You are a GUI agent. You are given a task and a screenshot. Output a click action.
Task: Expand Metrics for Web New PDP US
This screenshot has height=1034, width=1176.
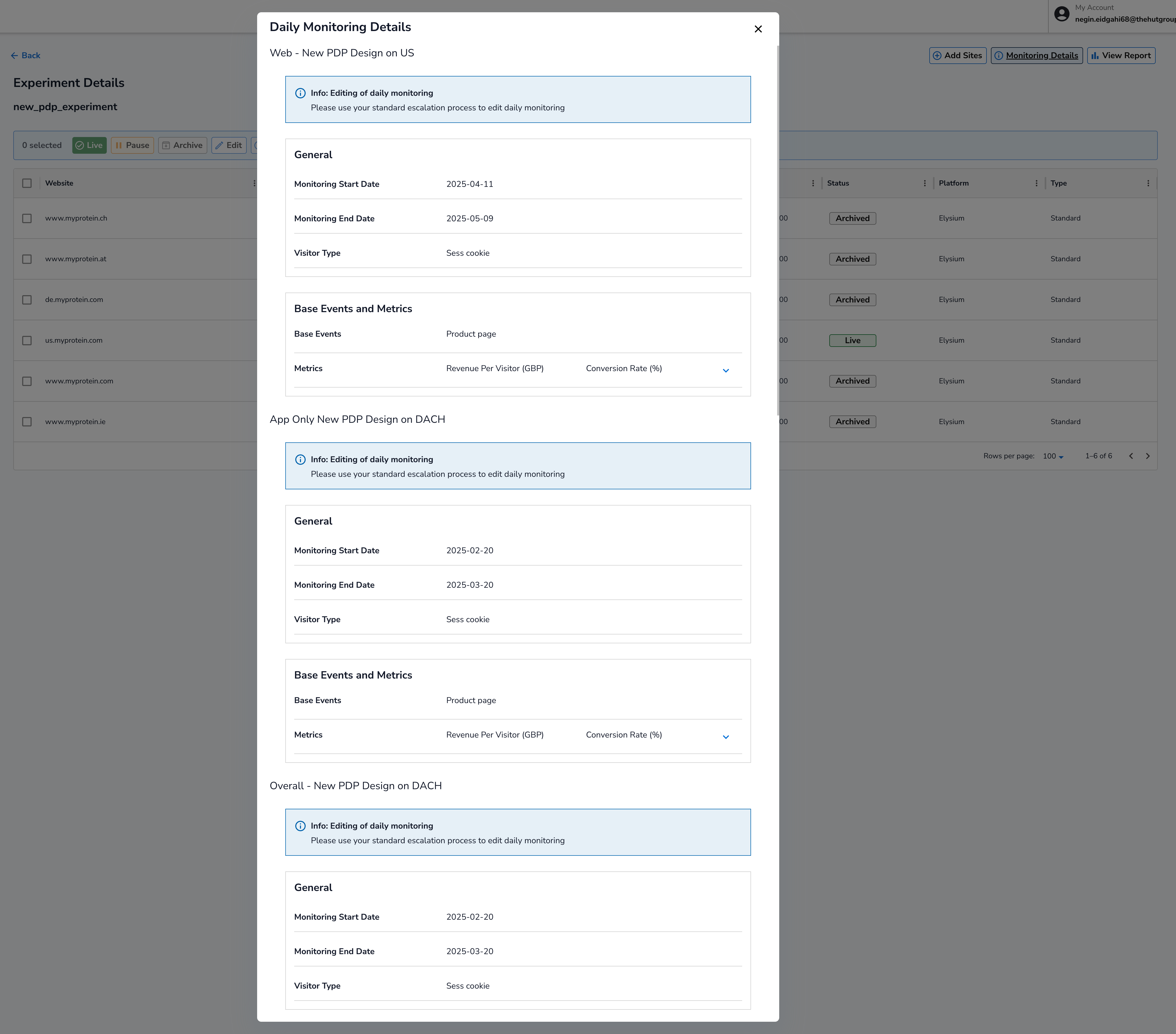[x=725, y=371]
